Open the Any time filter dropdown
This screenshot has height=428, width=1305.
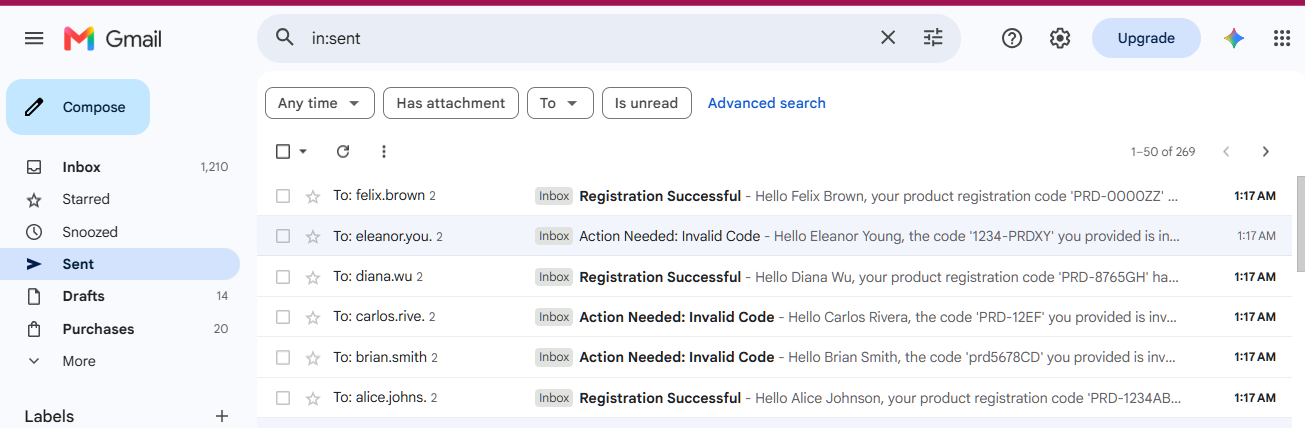tap(320, 103)
